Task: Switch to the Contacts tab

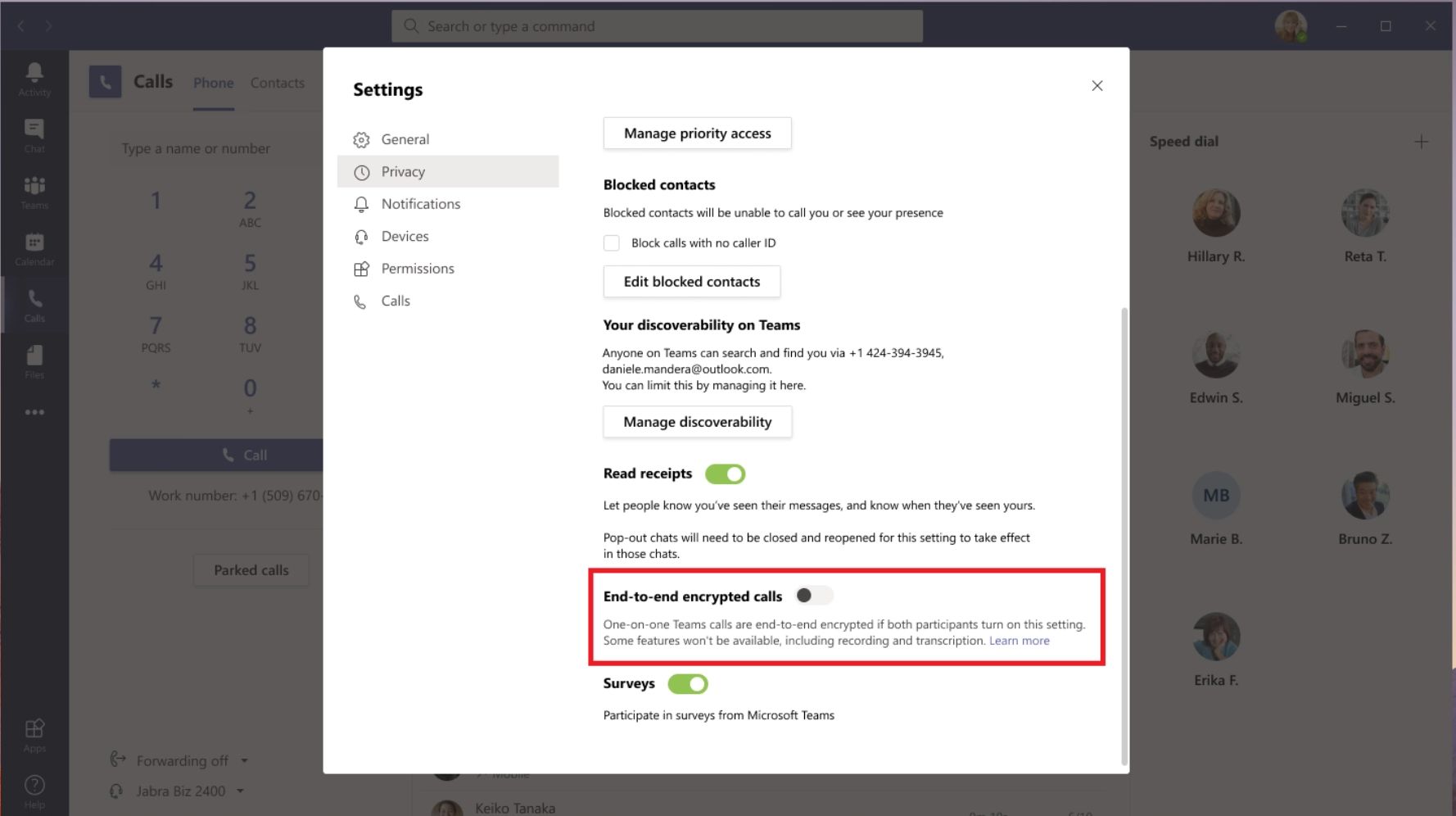Action: pos(278,84)
